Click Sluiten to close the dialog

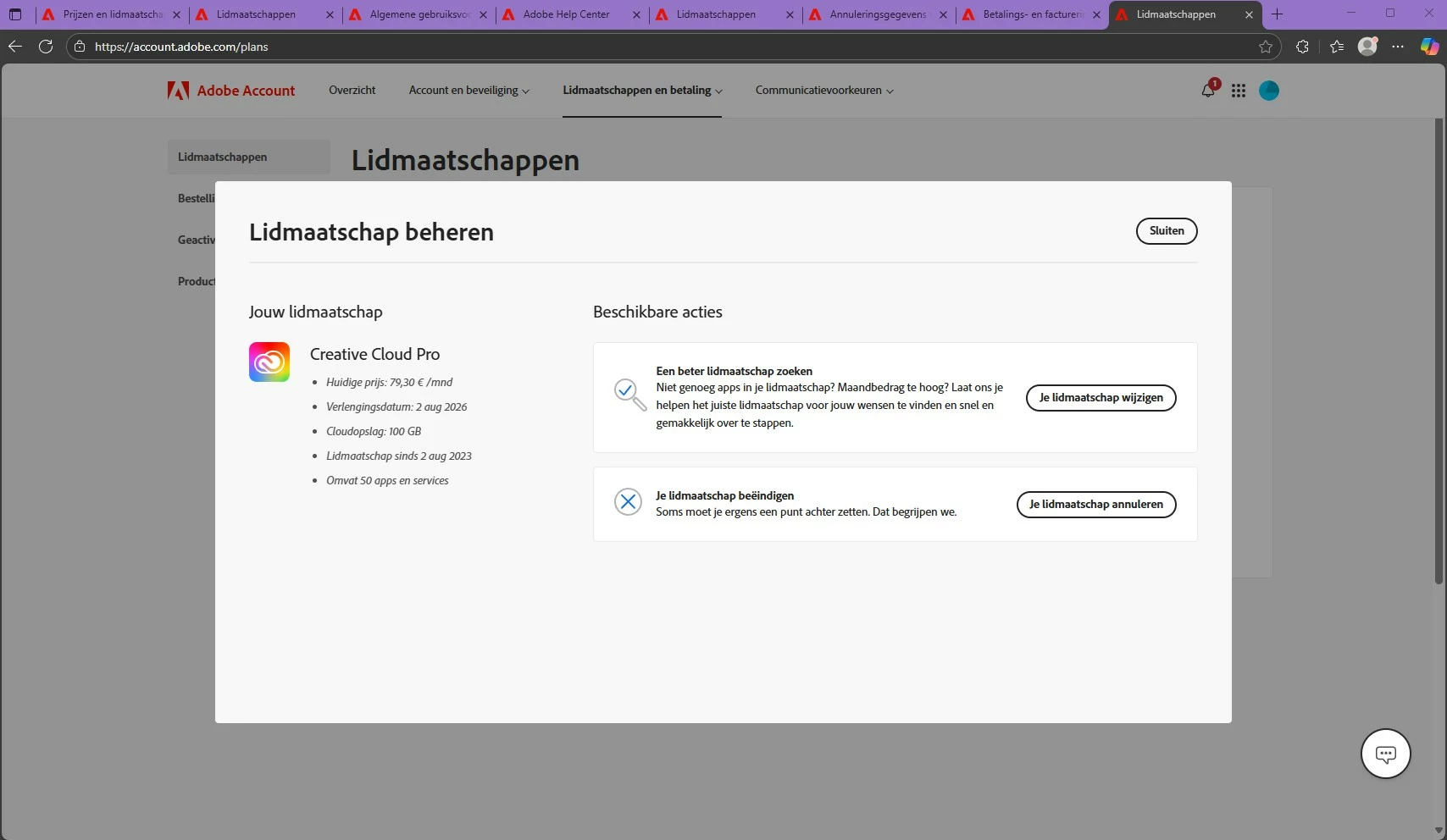(x=1167, y=231)
